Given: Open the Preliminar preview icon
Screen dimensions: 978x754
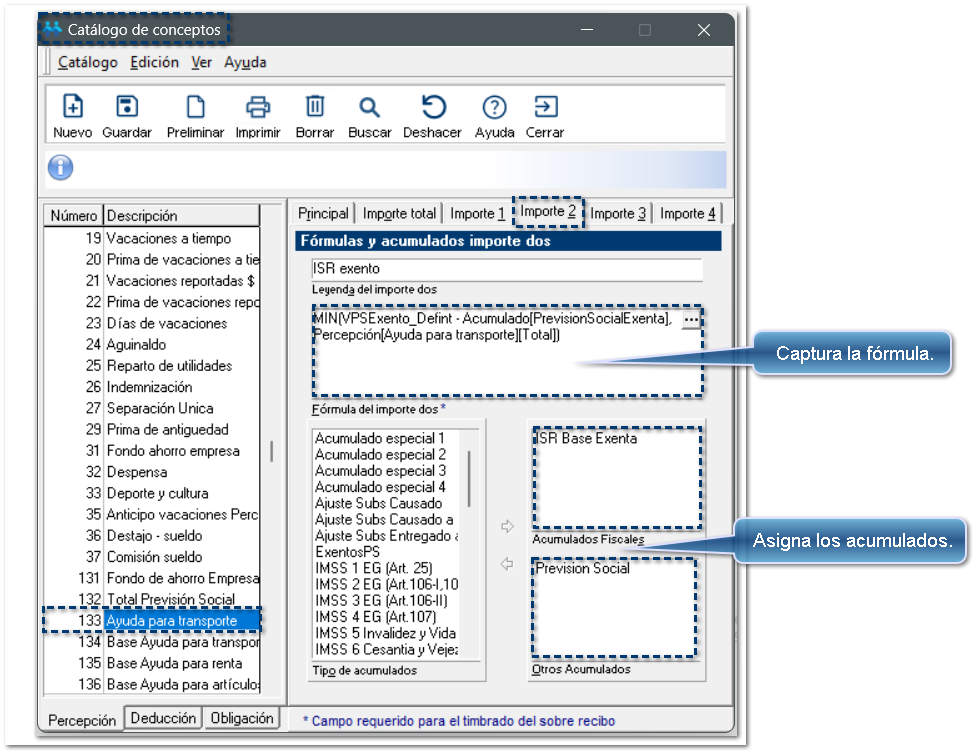Looking at the screenshot, I should tap(195, 107).
